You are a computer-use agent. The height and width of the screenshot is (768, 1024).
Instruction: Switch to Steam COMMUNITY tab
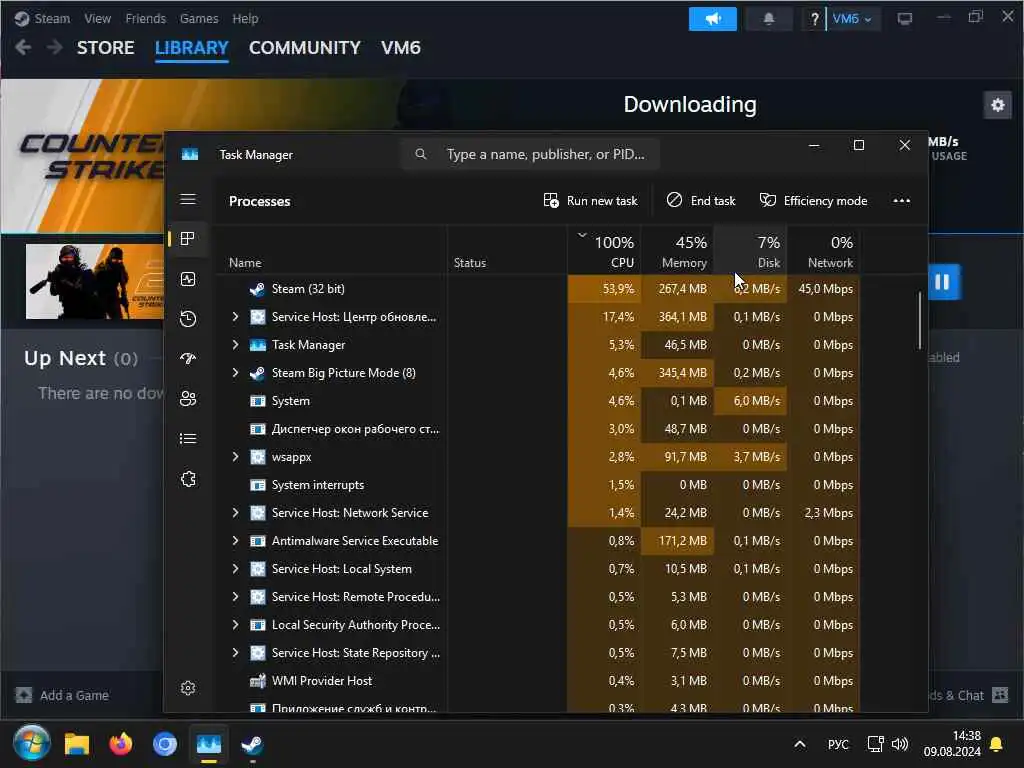click(304, 48)
